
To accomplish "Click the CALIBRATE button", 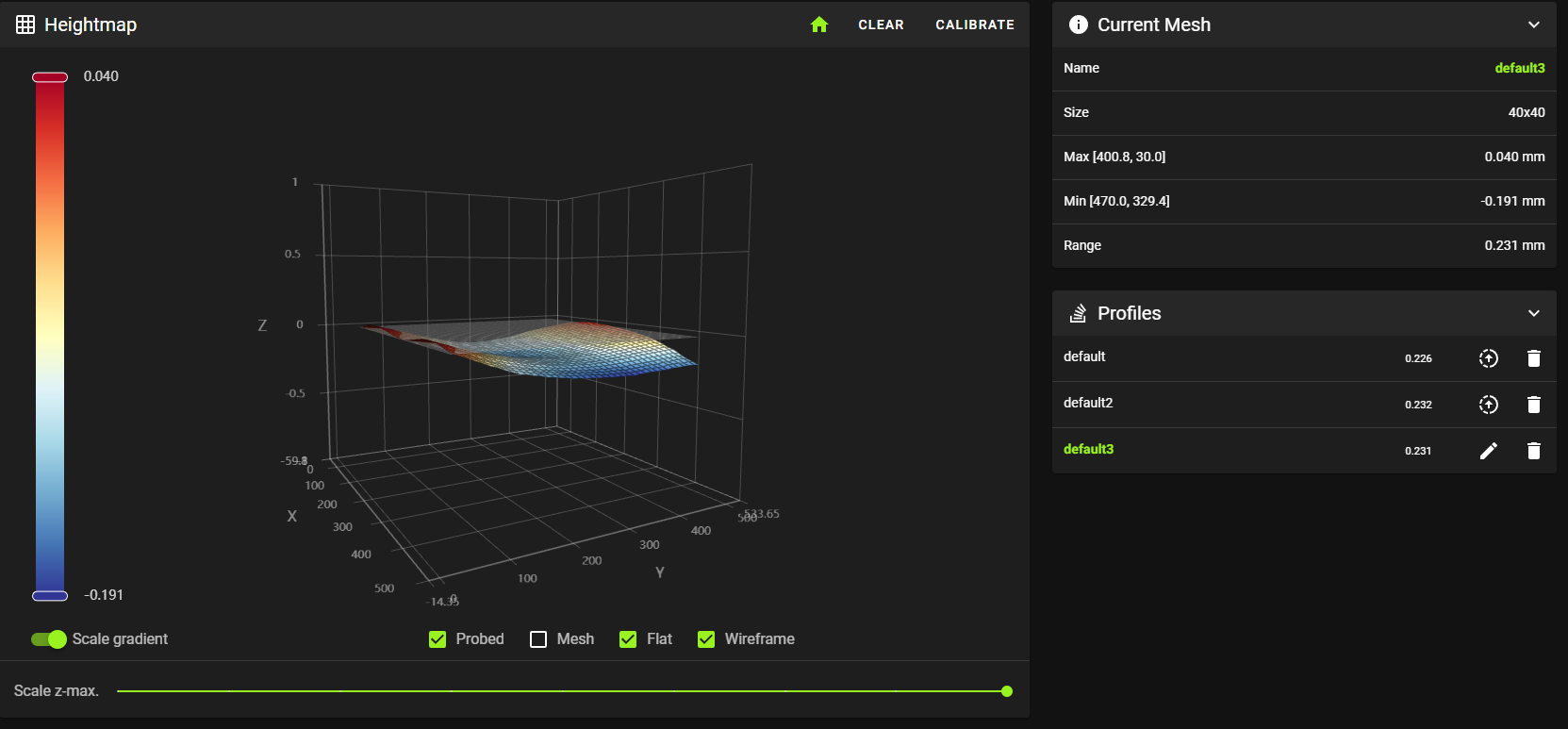I will click(x=975, y=25).
